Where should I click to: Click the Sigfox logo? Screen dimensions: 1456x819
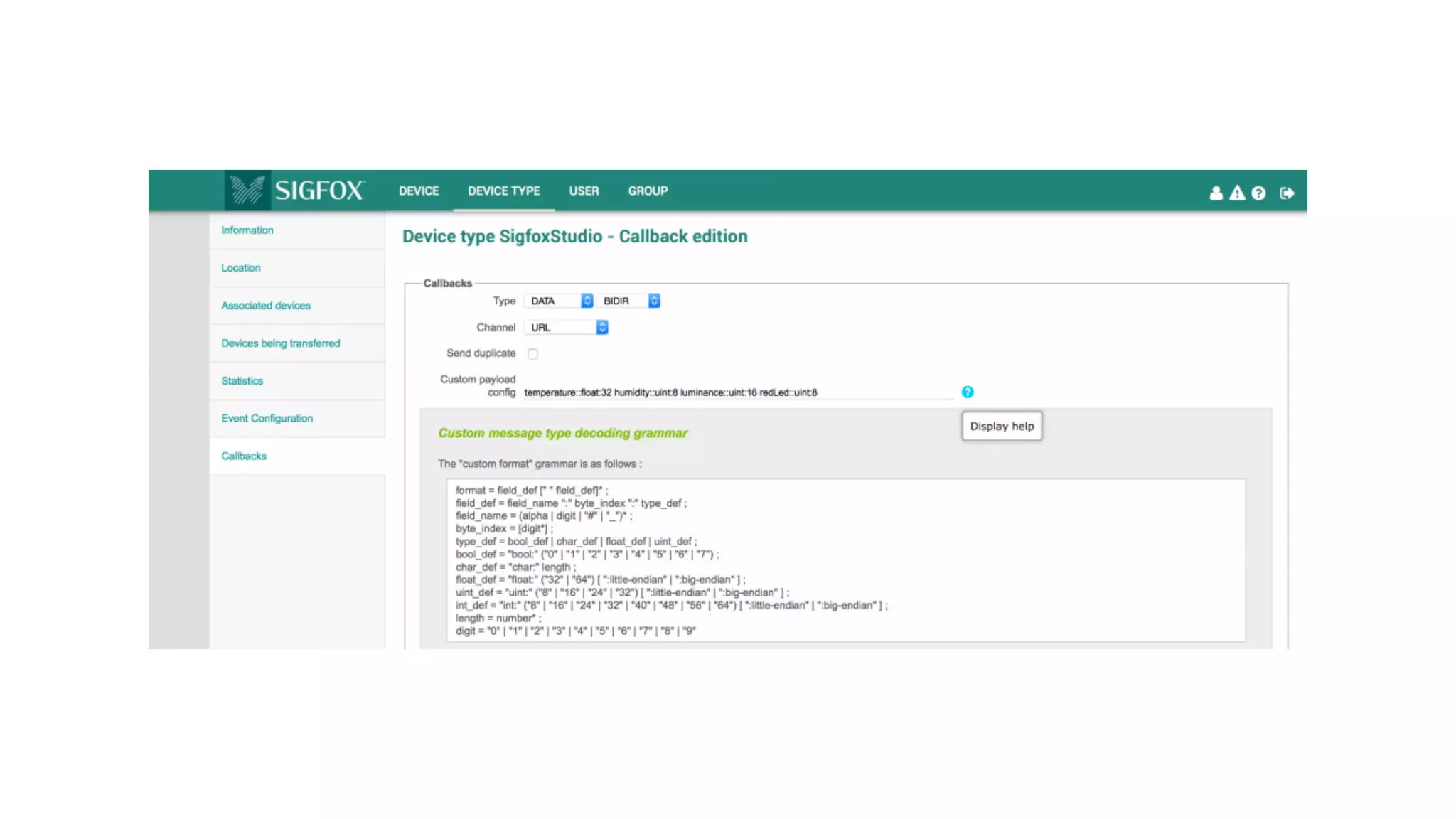[296, 191]
